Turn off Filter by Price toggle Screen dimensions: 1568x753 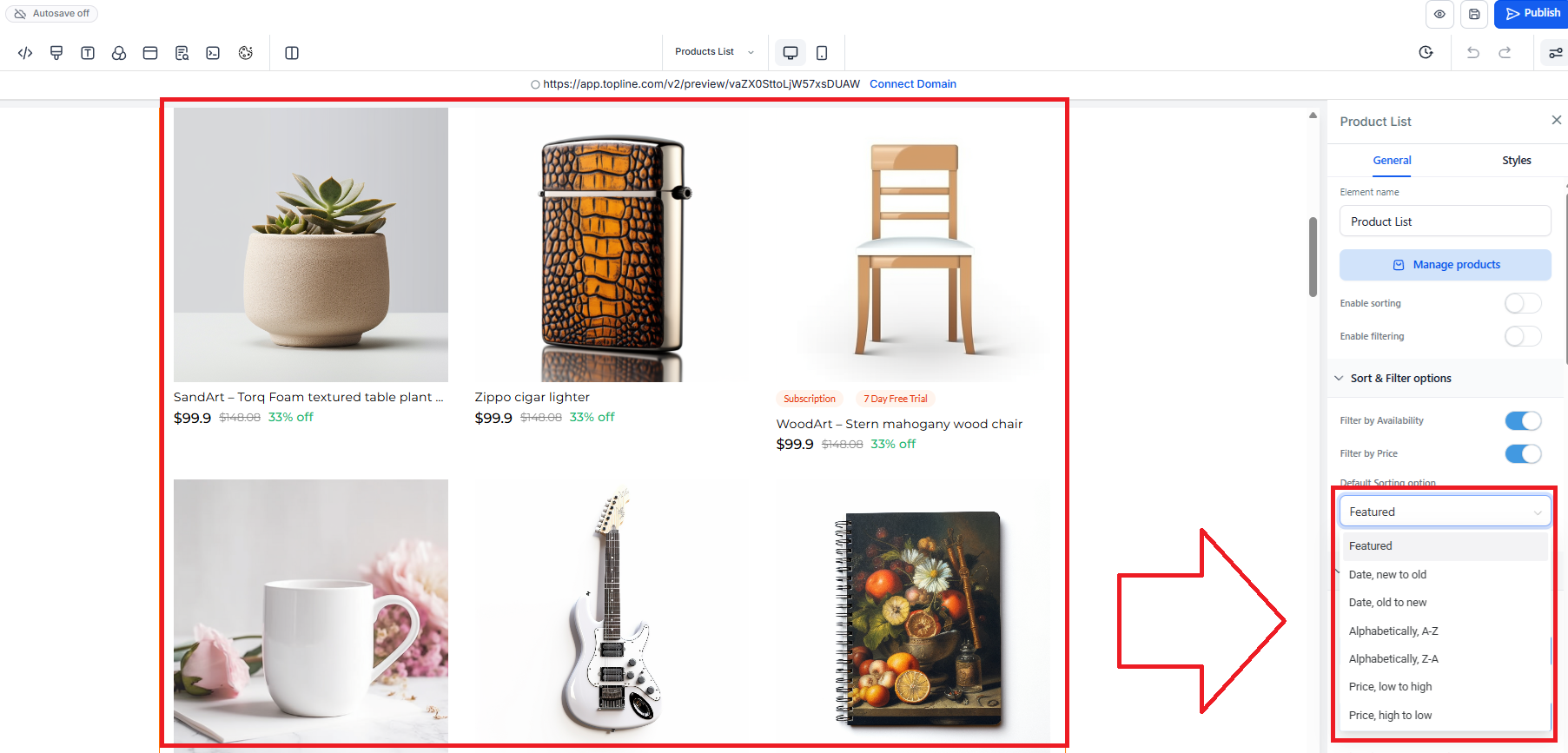click(1523, 453)
